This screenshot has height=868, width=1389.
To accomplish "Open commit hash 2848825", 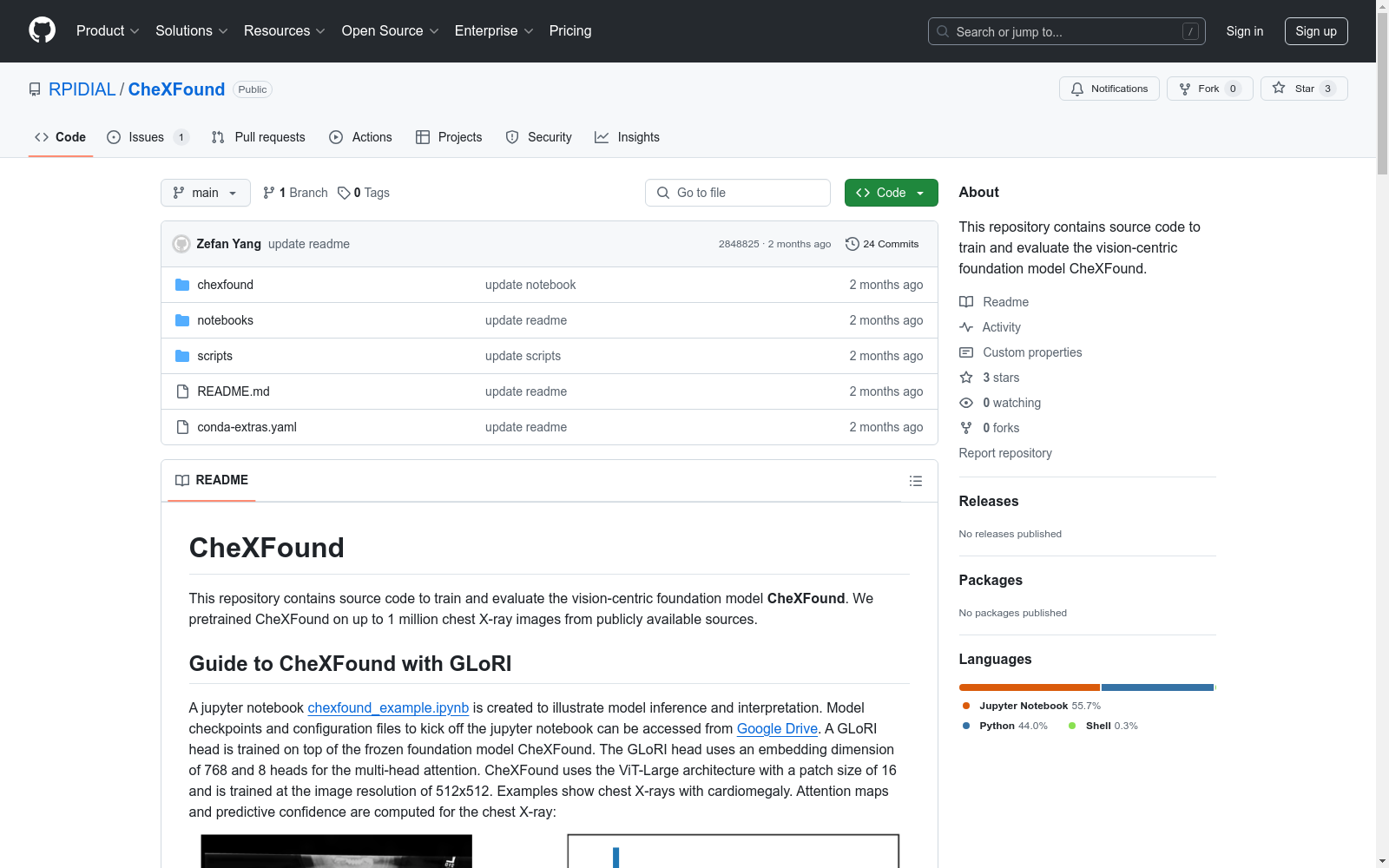I will click(x=739, y=244).
